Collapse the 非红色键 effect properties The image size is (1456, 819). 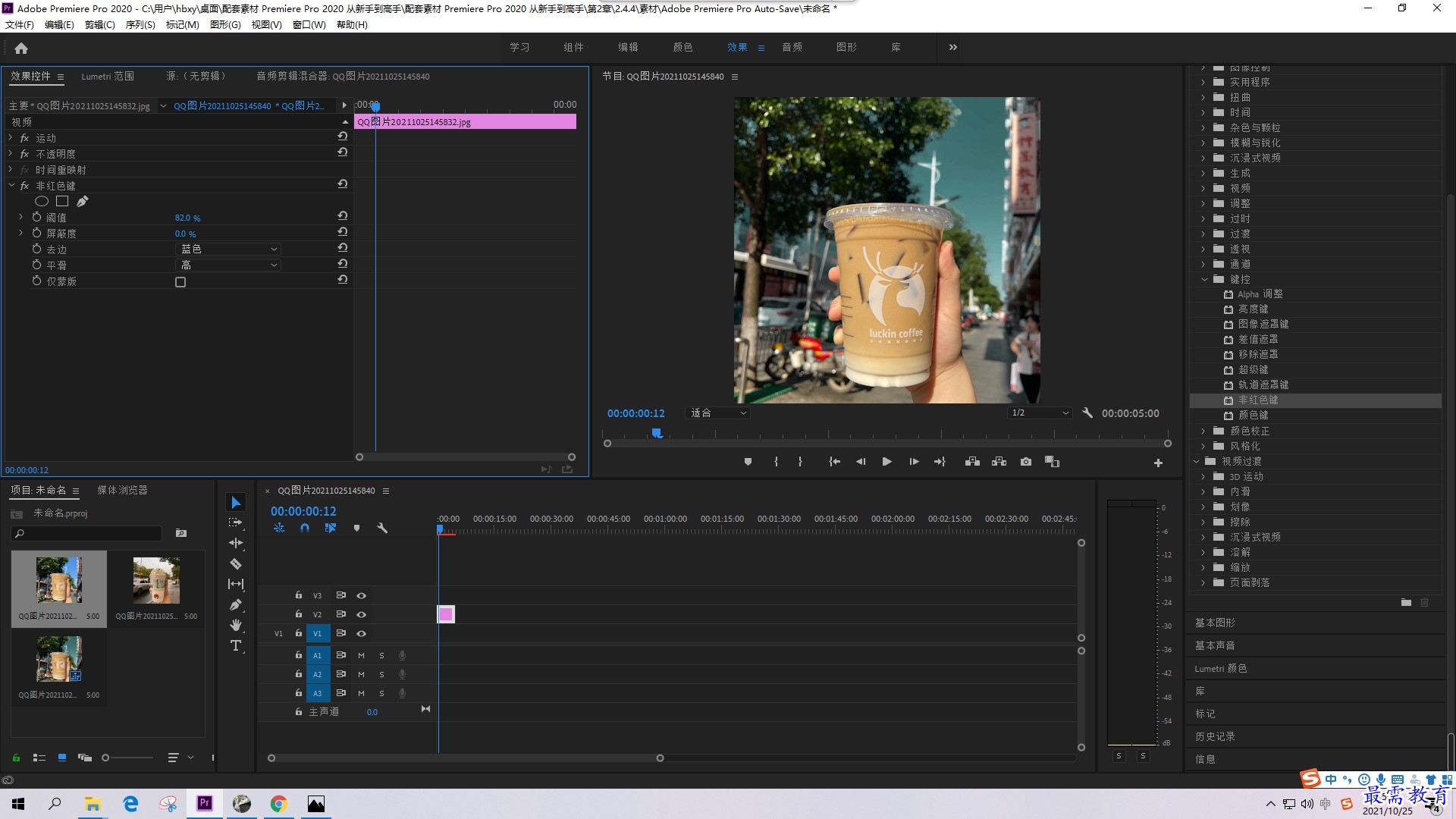[11, 185]
